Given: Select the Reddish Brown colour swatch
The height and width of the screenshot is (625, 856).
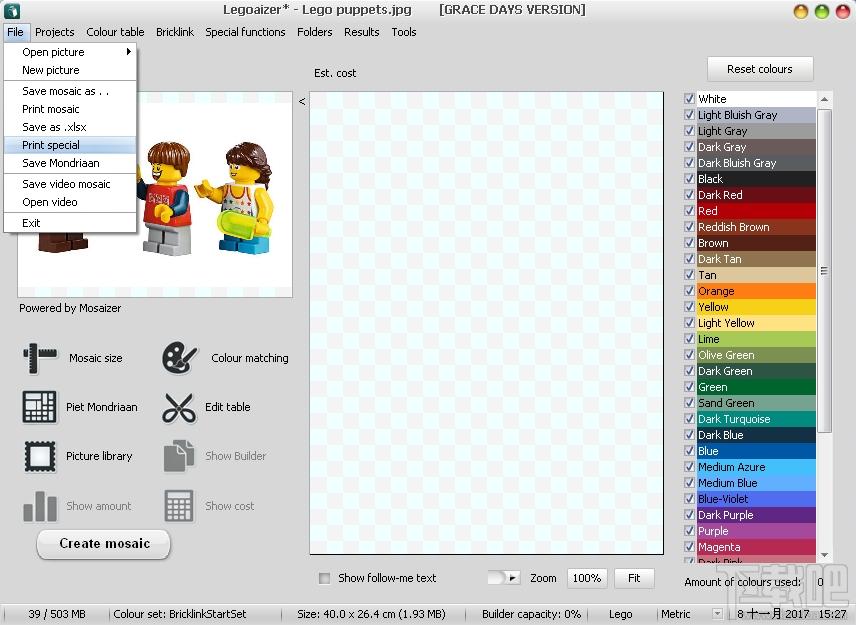Looking at the screenshot, I should pyautogui.click(x=756, y=227).
